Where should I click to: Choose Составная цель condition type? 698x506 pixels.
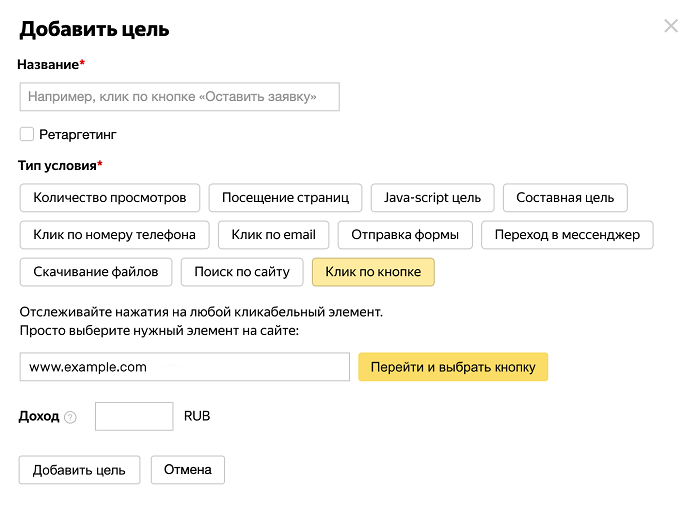coord(565,198)
